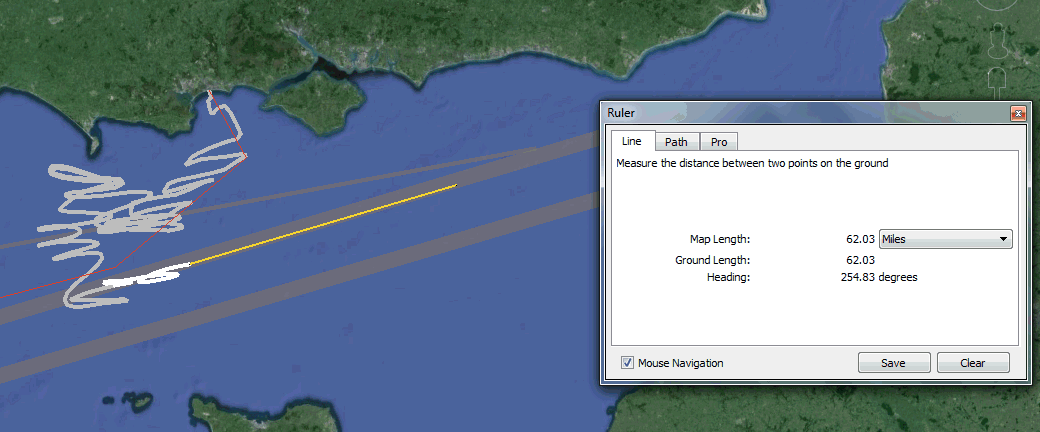Save the ruler measurement

point(893,363)
